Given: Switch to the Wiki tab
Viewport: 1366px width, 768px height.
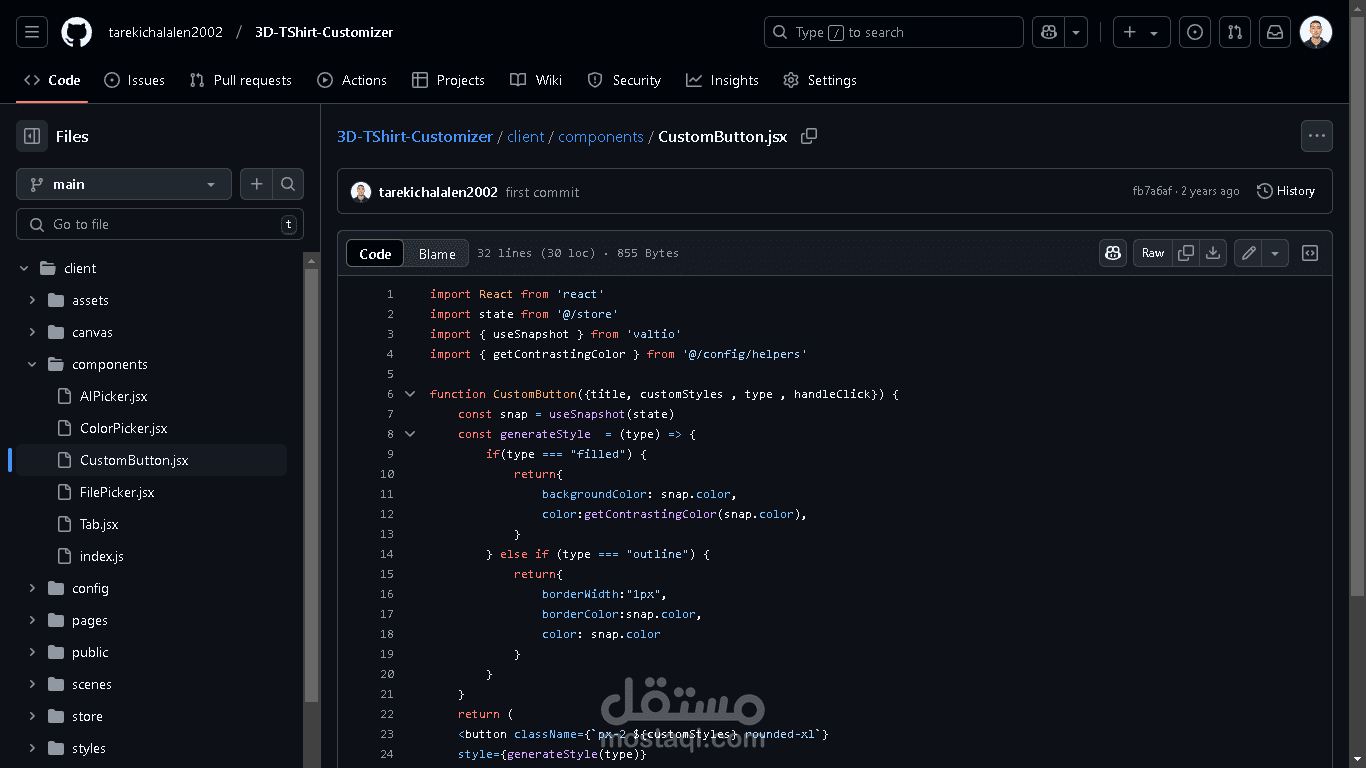Looking at the screenshot, I should pyautogui.click(x=536, y=80).
